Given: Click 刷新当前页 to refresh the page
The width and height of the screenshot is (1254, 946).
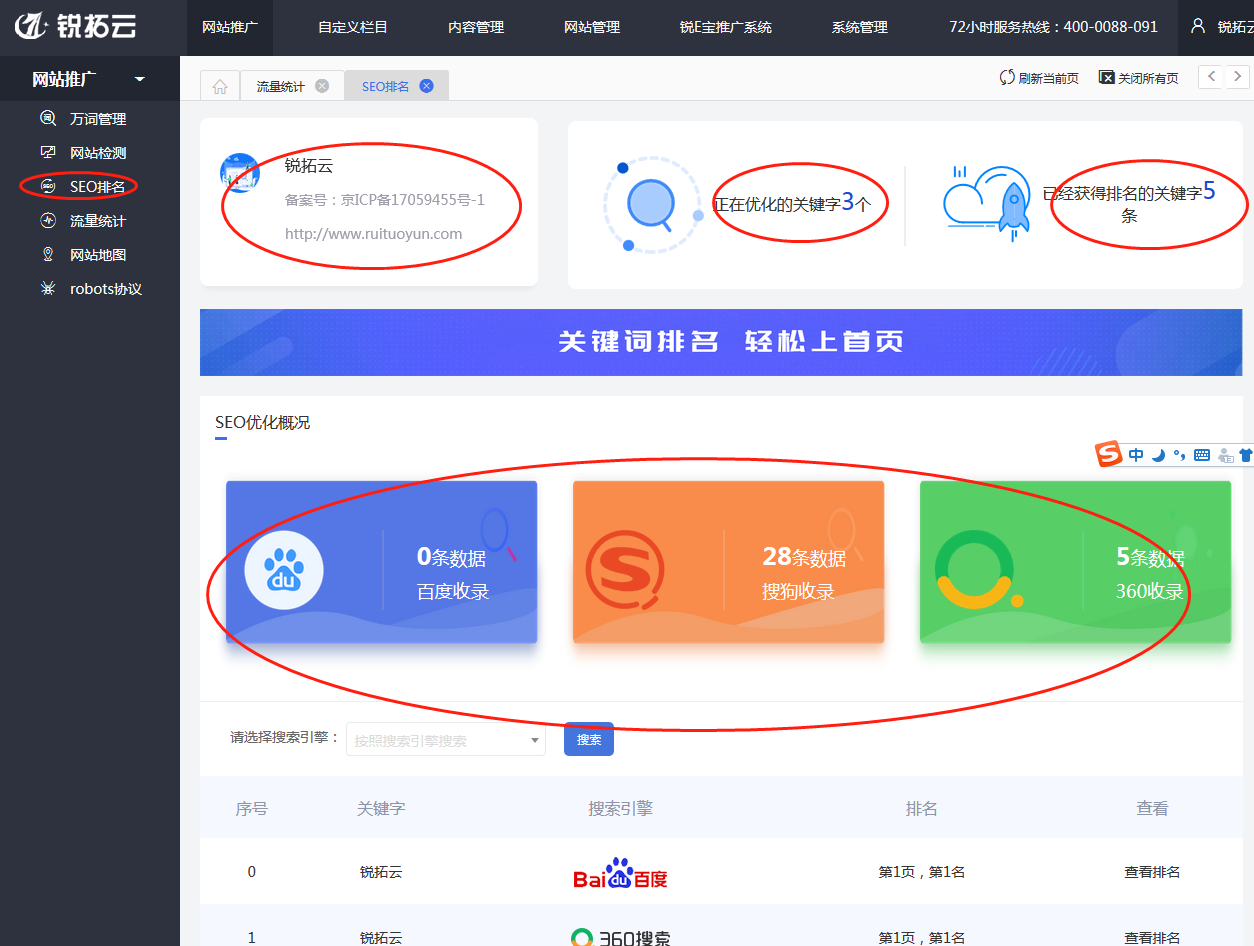Looking at the screenshot, I should coord(1039,78).
